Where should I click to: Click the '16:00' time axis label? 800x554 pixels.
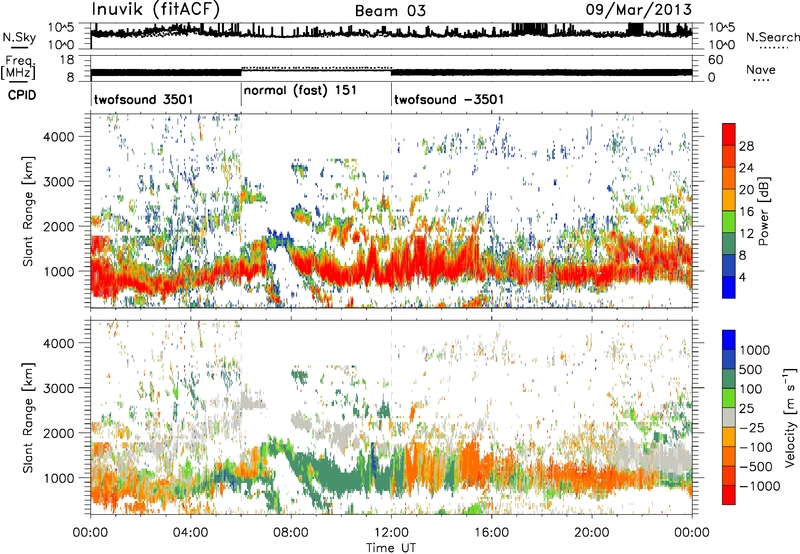click(491, 533)
